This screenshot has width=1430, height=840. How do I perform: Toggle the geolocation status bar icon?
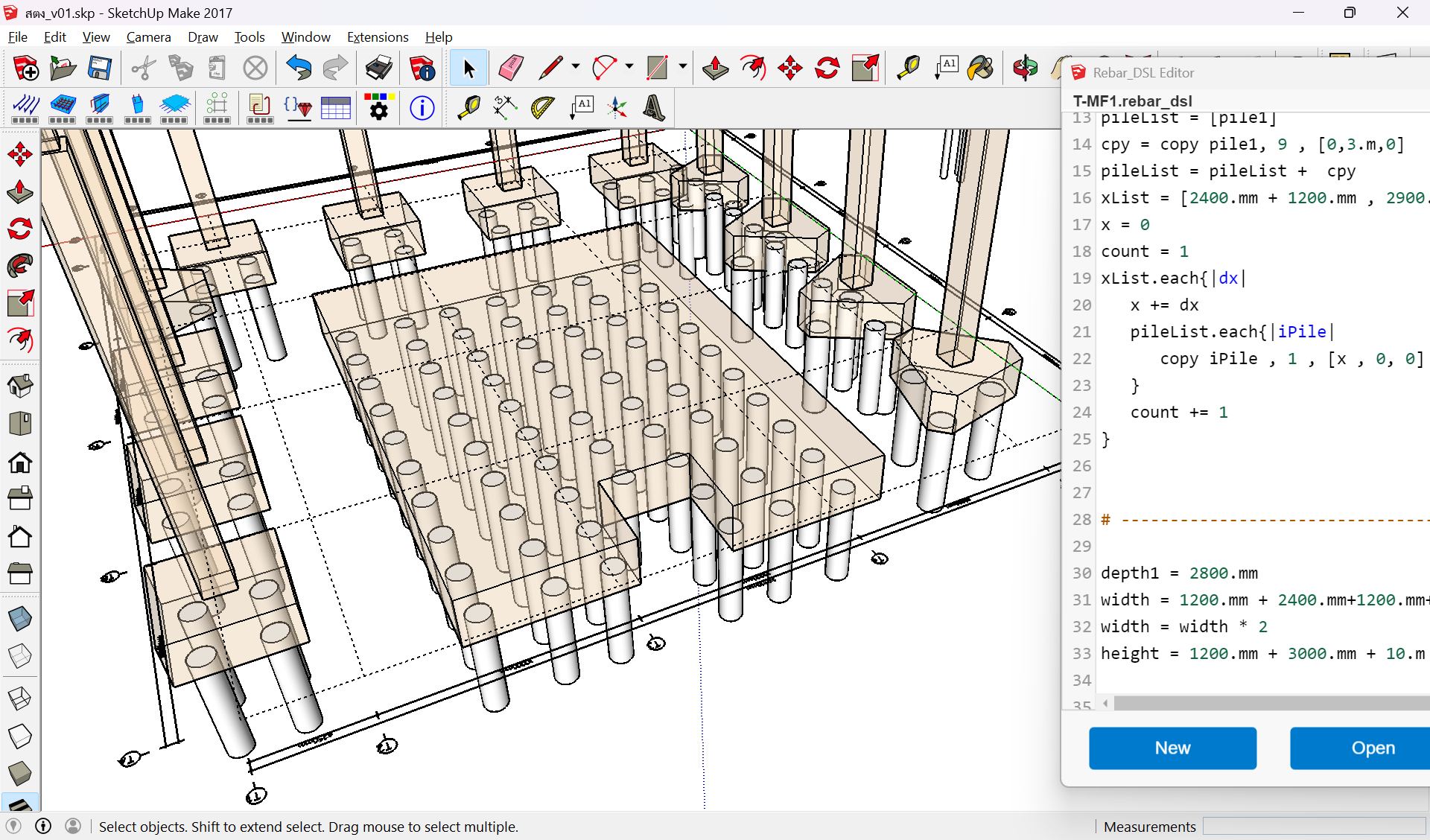pos(13,826)
